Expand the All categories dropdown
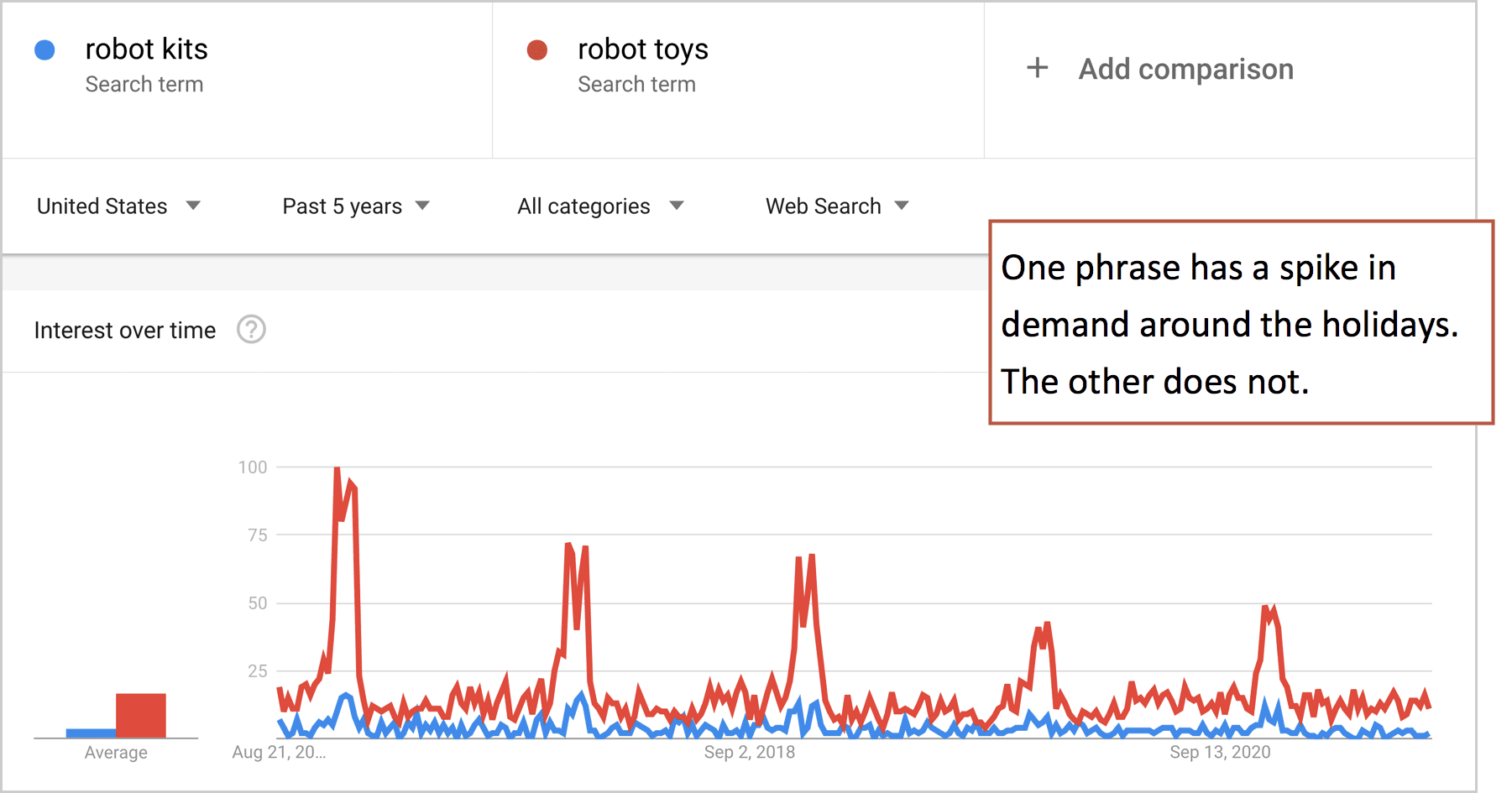Screen dimensions: 1512x793 pyautogui.click(x=600, y=206)
